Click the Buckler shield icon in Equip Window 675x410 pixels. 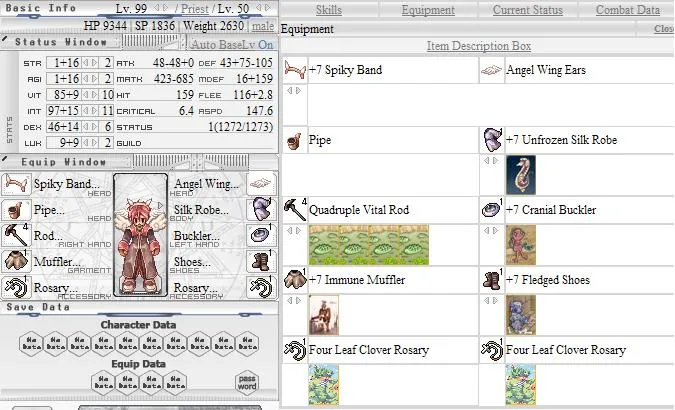tap(259, 236)
